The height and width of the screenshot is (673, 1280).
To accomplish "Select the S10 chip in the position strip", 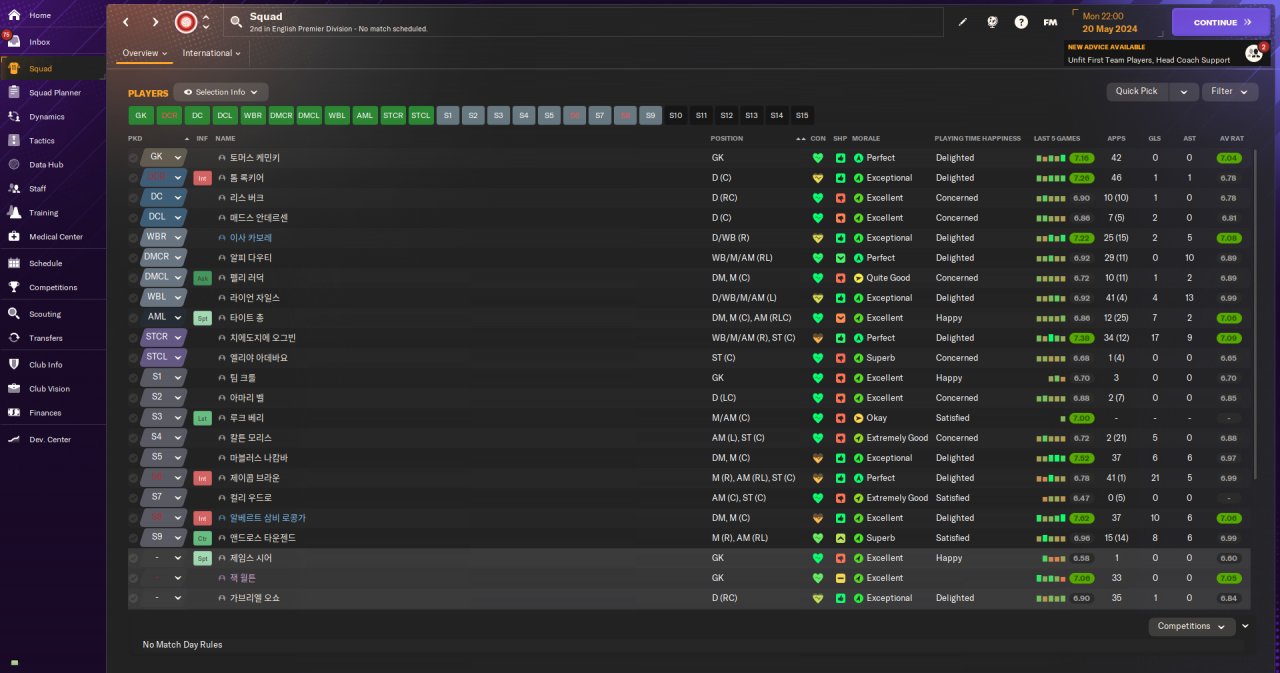I will pyautogui.click(x=676, y=116).
